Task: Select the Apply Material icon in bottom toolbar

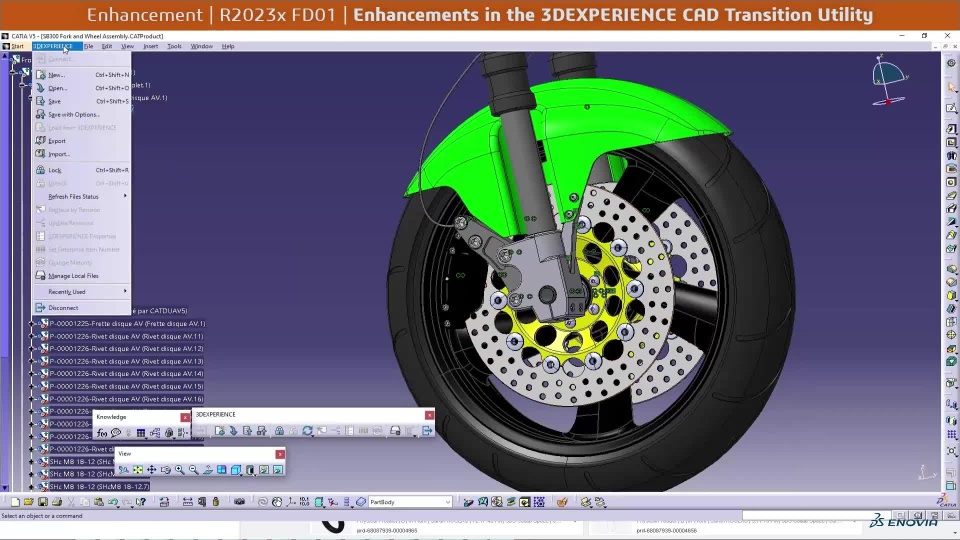Action: click(562, 502)
